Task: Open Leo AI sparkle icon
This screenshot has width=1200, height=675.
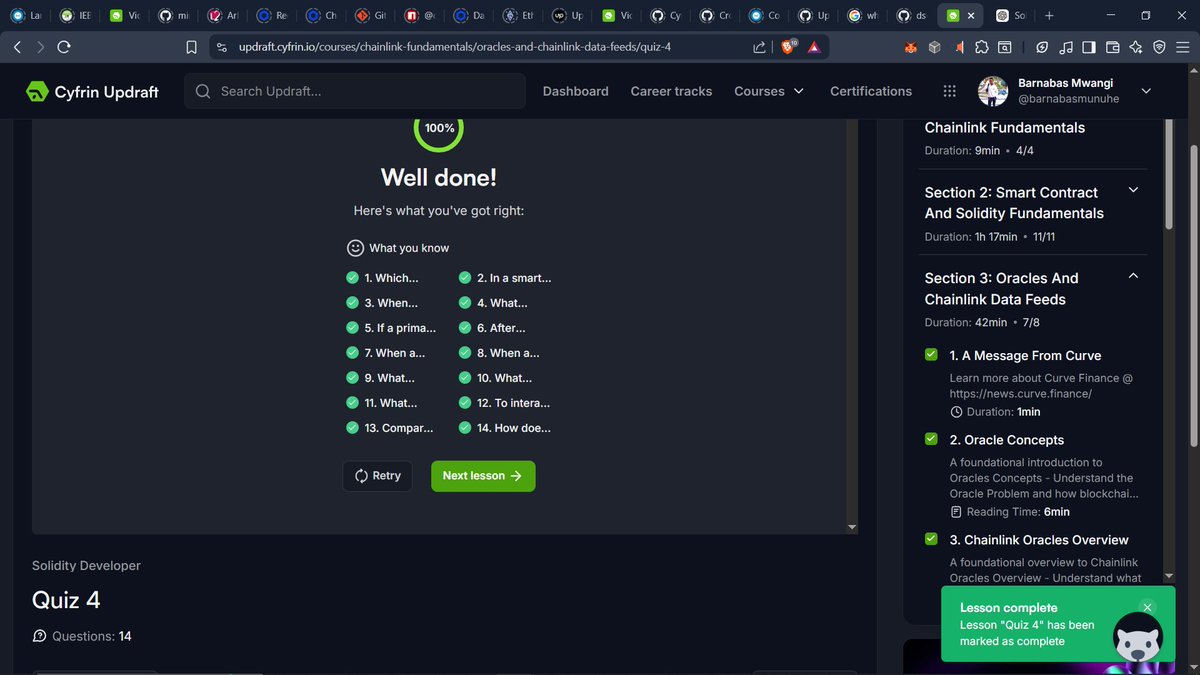Action: pos(1136,47)
